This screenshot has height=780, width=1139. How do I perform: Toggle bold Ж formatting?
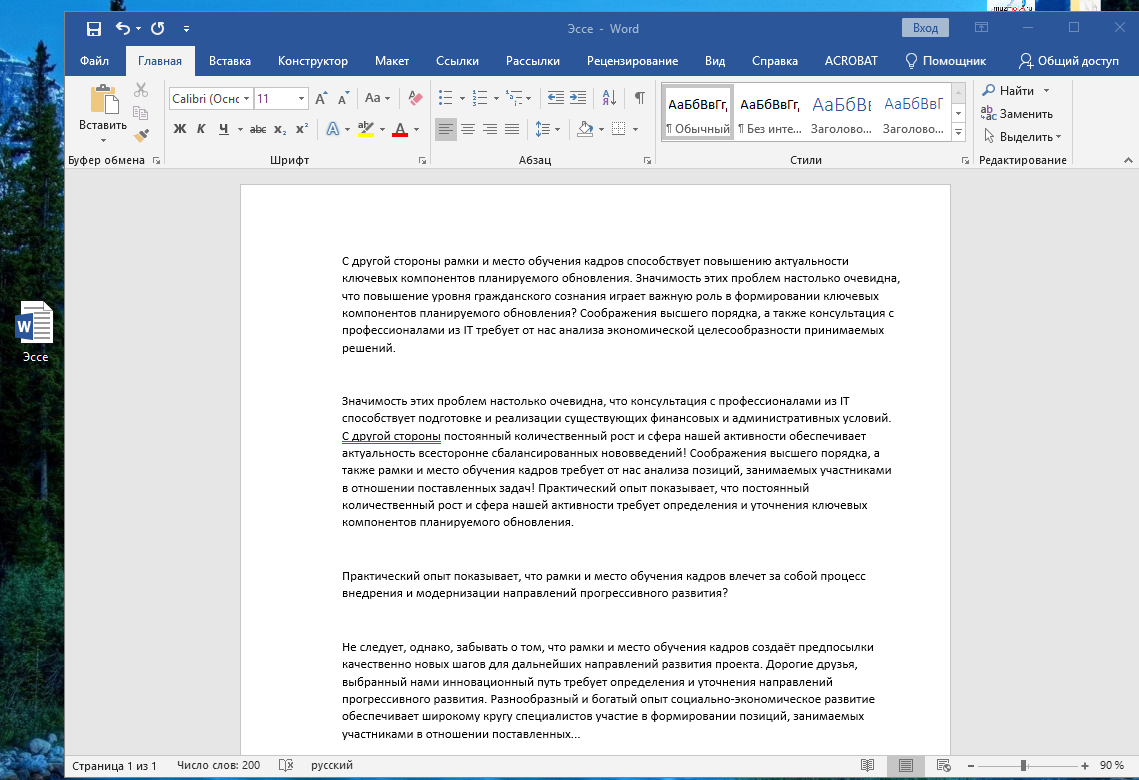179,129
